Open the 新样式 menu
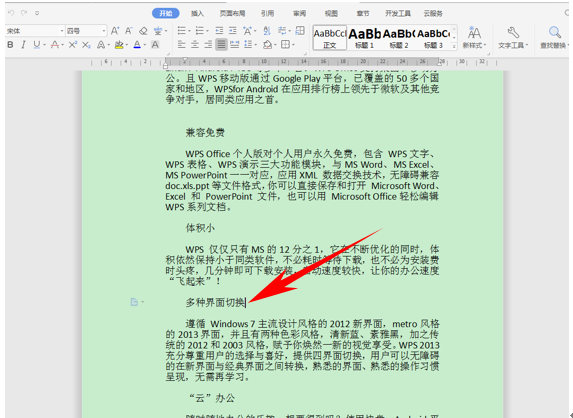 (x=474, y=38)
